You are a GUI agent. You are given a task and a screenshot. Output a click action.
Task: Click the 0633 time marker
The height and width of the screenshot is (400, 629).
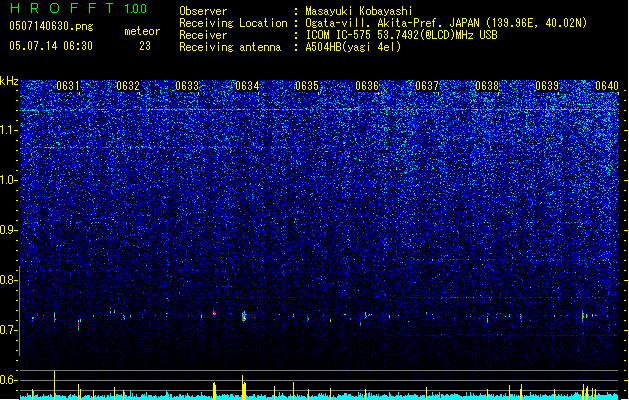[187, 86]
